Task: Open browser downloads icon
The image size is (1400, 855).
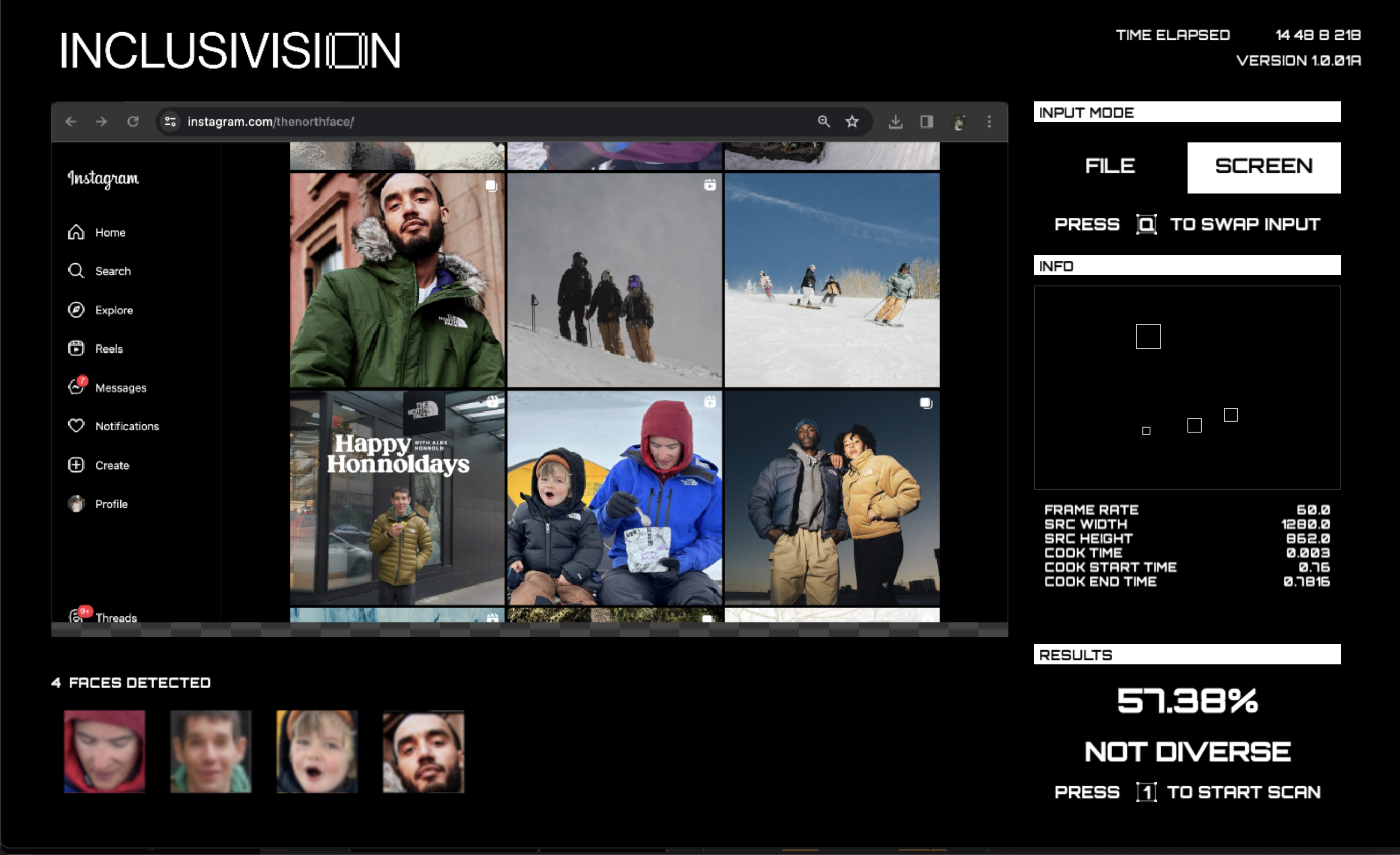Action: [895, 121]
